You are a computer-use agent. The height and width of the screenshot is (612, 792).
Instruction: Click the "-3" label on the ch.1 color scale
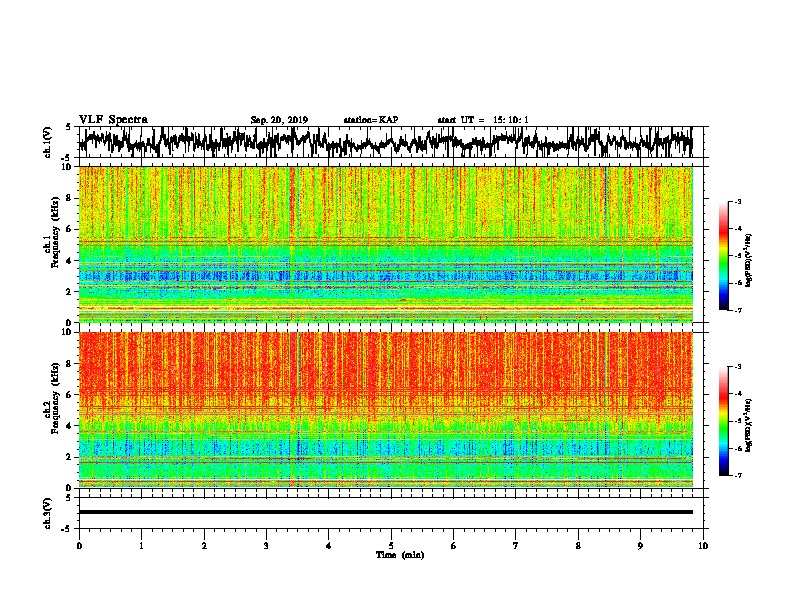(738, 201)
